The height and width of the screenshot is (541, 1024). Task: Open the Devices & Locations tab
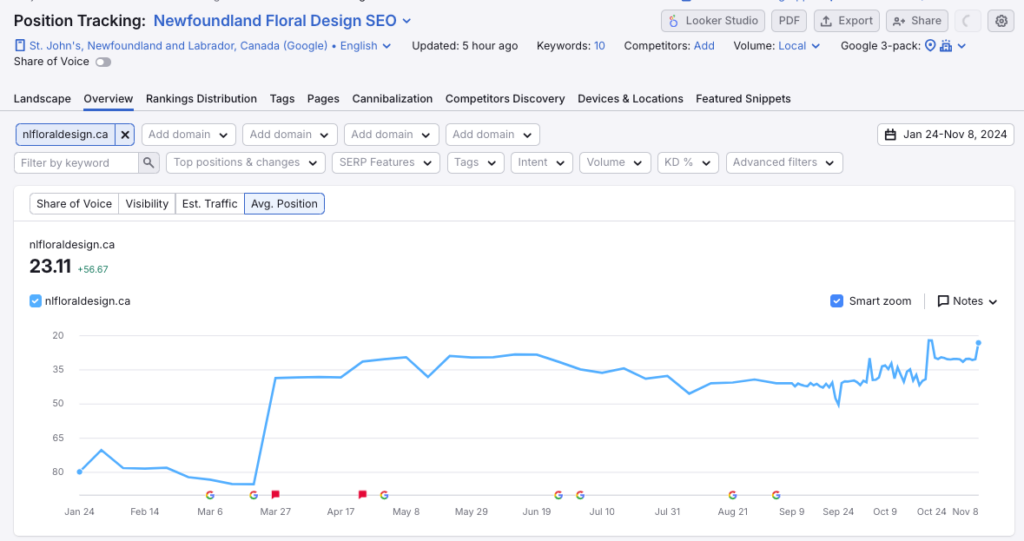(630, 99)
